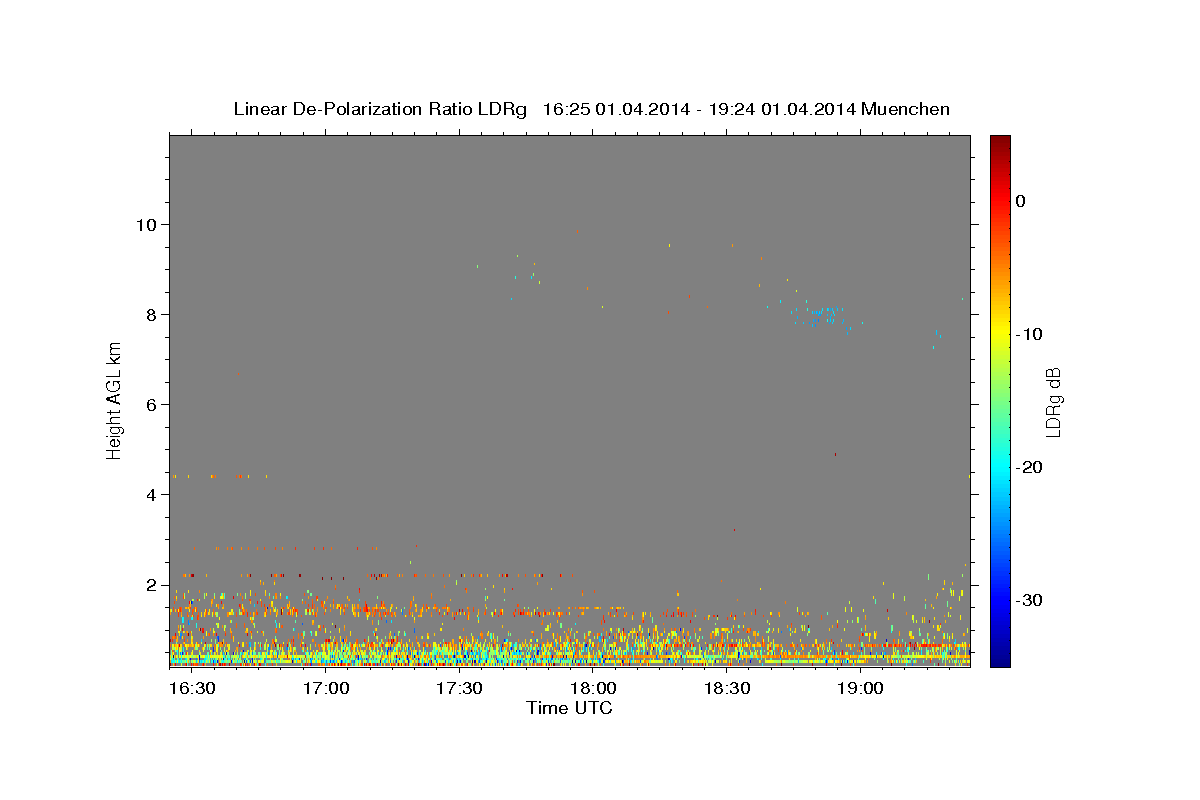Click the colorbar value -30
This screenshot has width=1200, height=800.
pyautogui.click(x=1030, y=600)
